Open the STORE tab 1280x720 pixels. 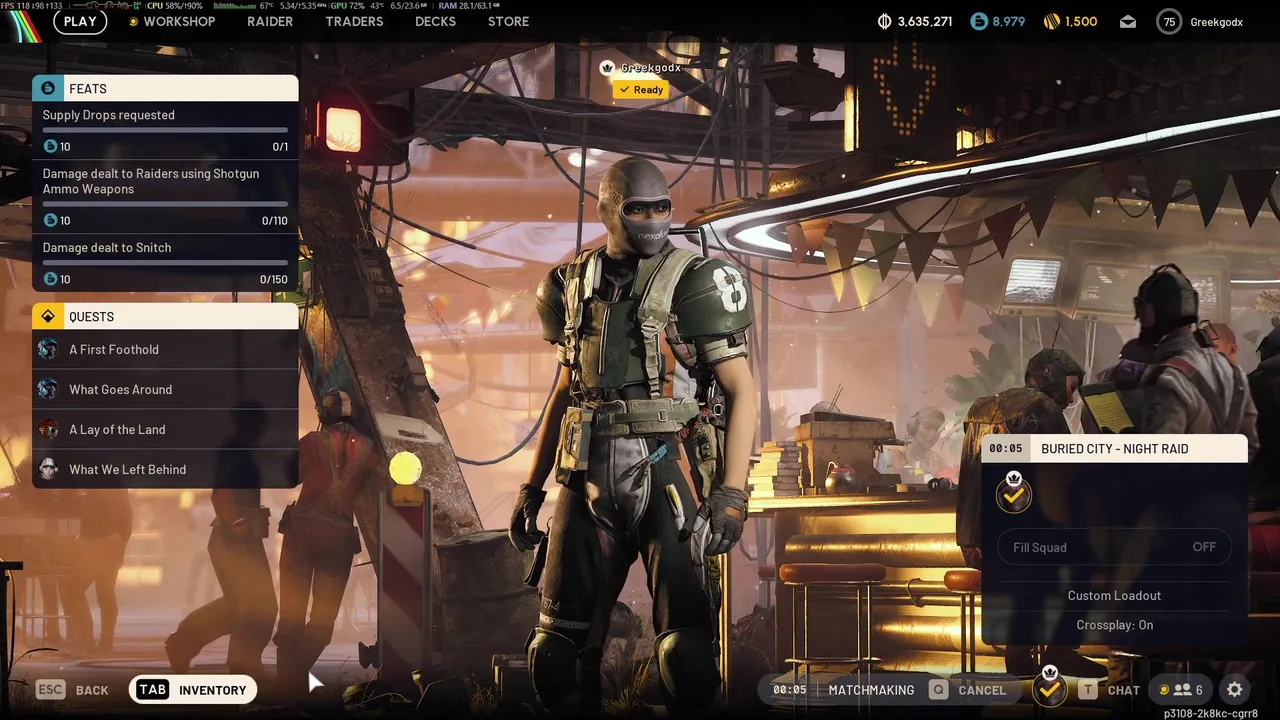coord(508,21)
